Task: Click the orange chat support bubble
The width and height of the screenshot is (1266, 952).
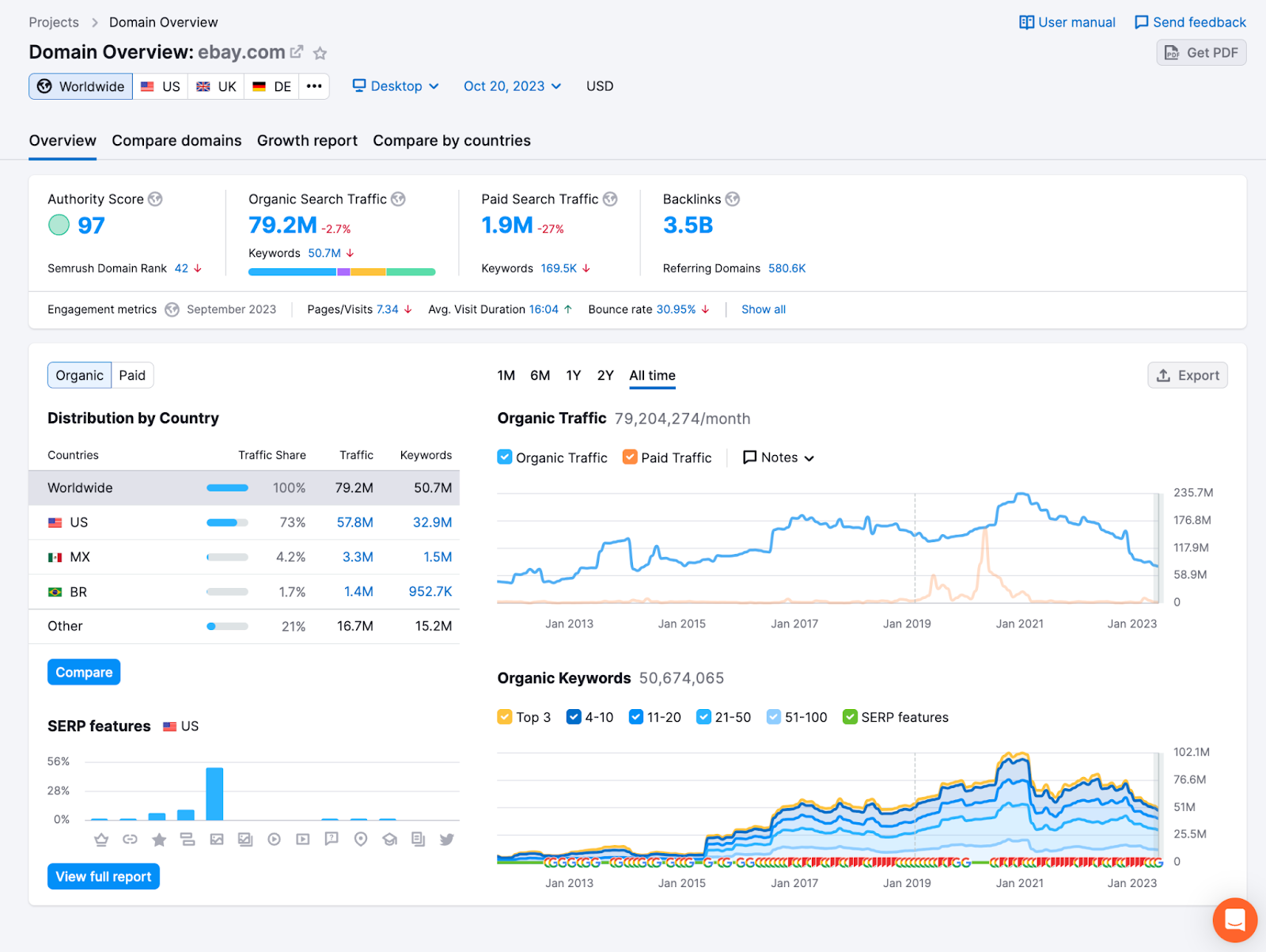Action: 1234,920
